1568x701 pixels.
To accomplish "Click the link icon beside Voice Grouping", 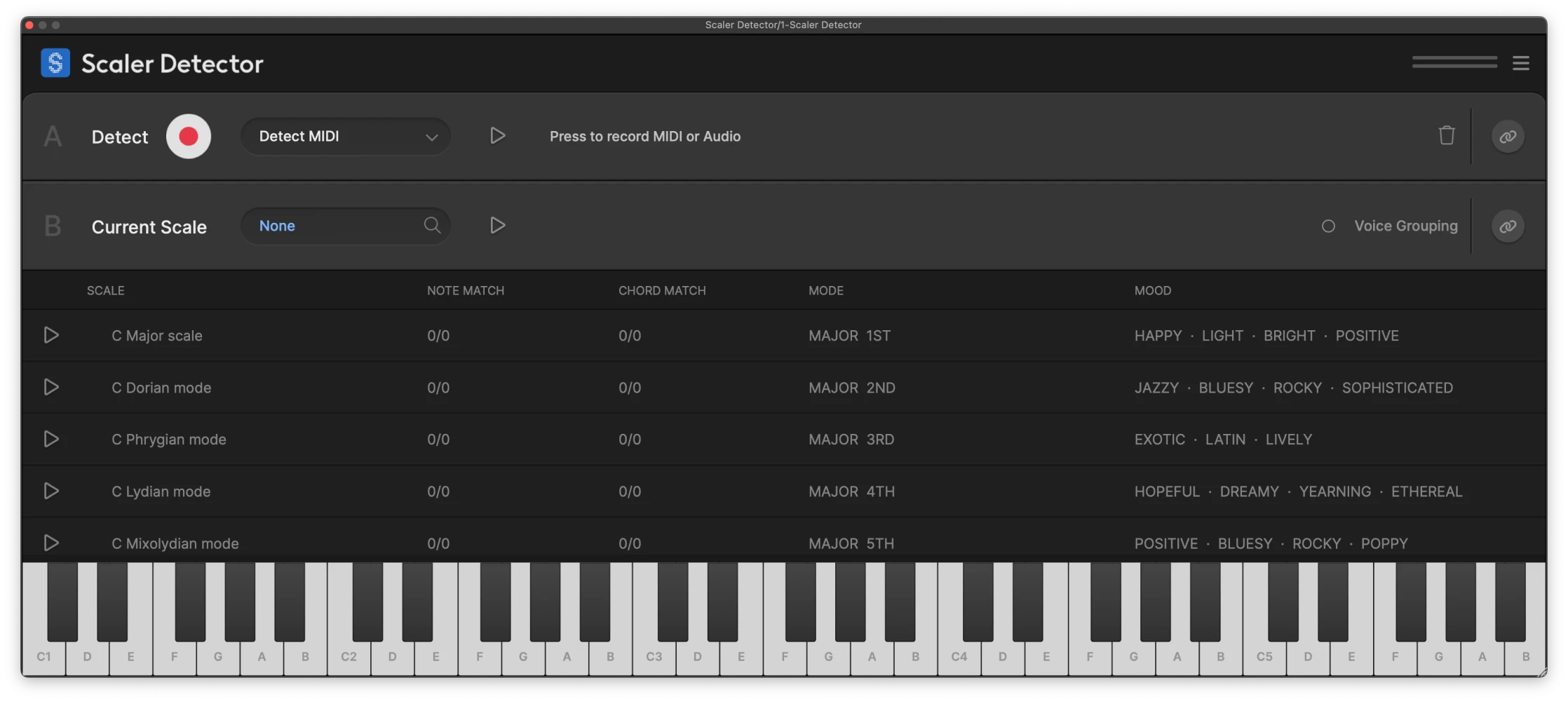I will pos(1507,226).
